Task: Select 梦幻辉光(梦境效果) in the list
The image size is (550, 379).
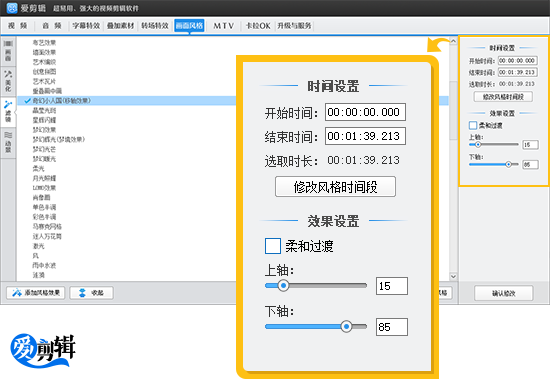Action: point(59,139)
